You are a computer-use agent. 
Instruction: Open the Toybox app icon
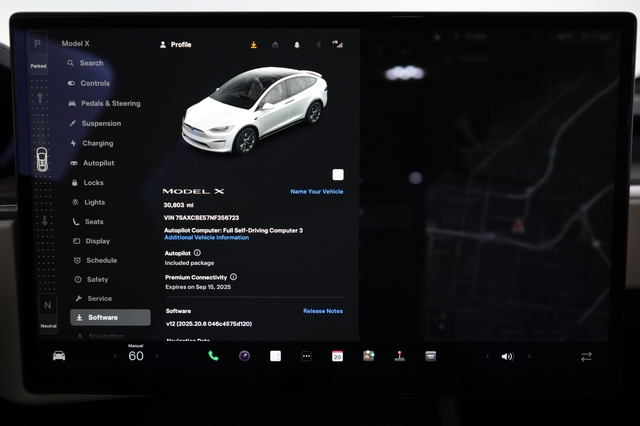point(369,355)
